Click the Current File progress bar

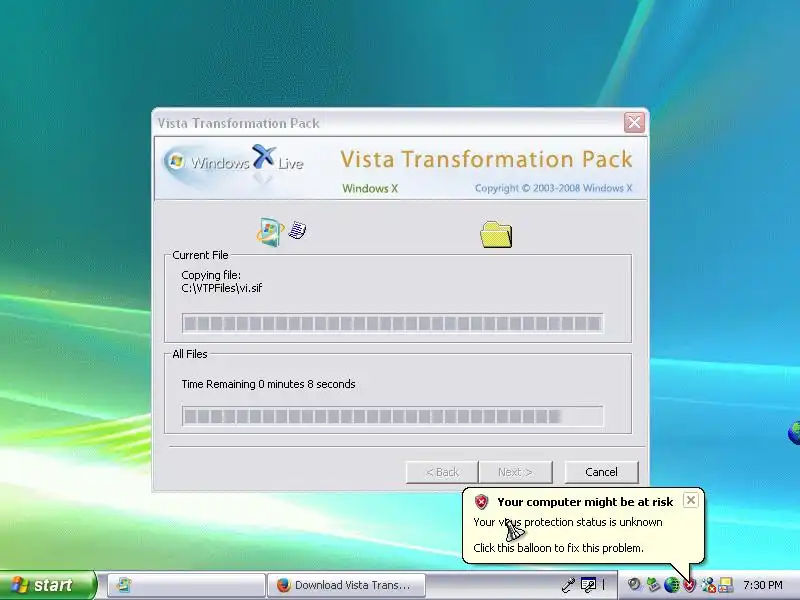392,323
